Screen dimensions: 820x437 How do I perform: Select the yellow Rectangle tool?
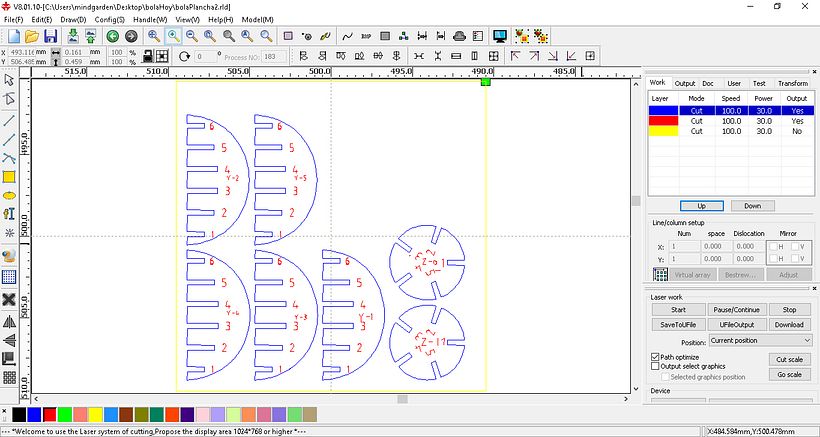tap(9, 177)
